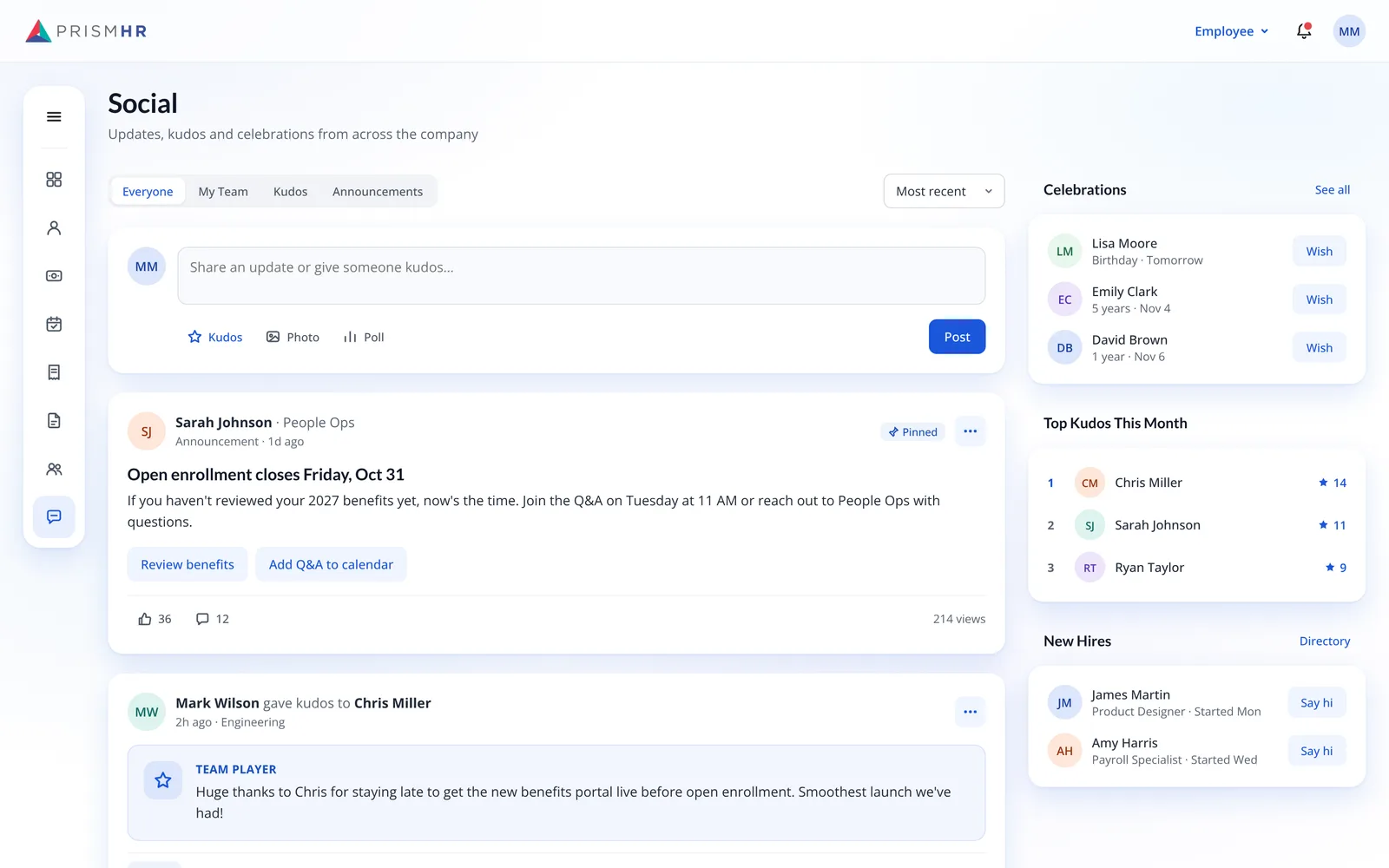Say hi to James Martin
This screenshot has height=868, width=1389.
[x=1316, y=703]
